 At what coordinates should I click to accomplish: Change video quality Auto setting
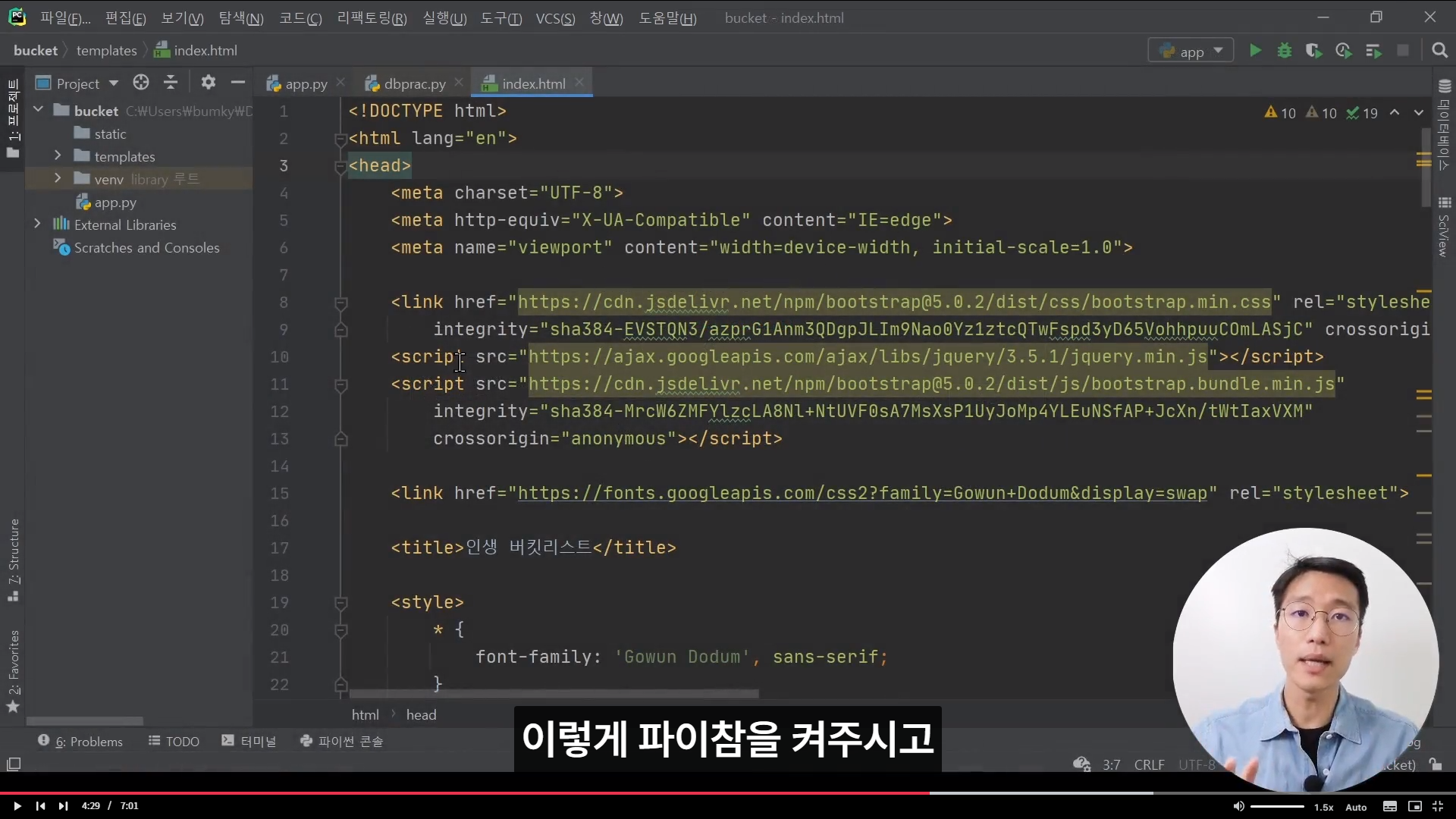pos(1356,807)
